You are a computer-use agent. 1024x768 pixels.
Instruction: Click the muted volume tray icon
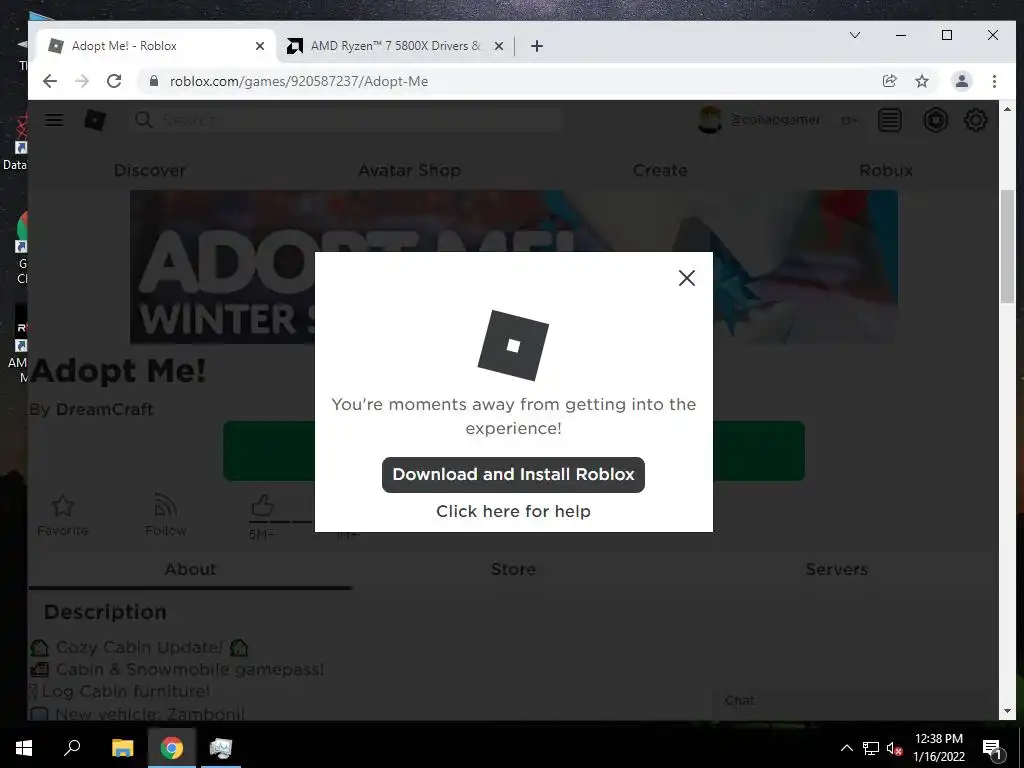[894, 748]
